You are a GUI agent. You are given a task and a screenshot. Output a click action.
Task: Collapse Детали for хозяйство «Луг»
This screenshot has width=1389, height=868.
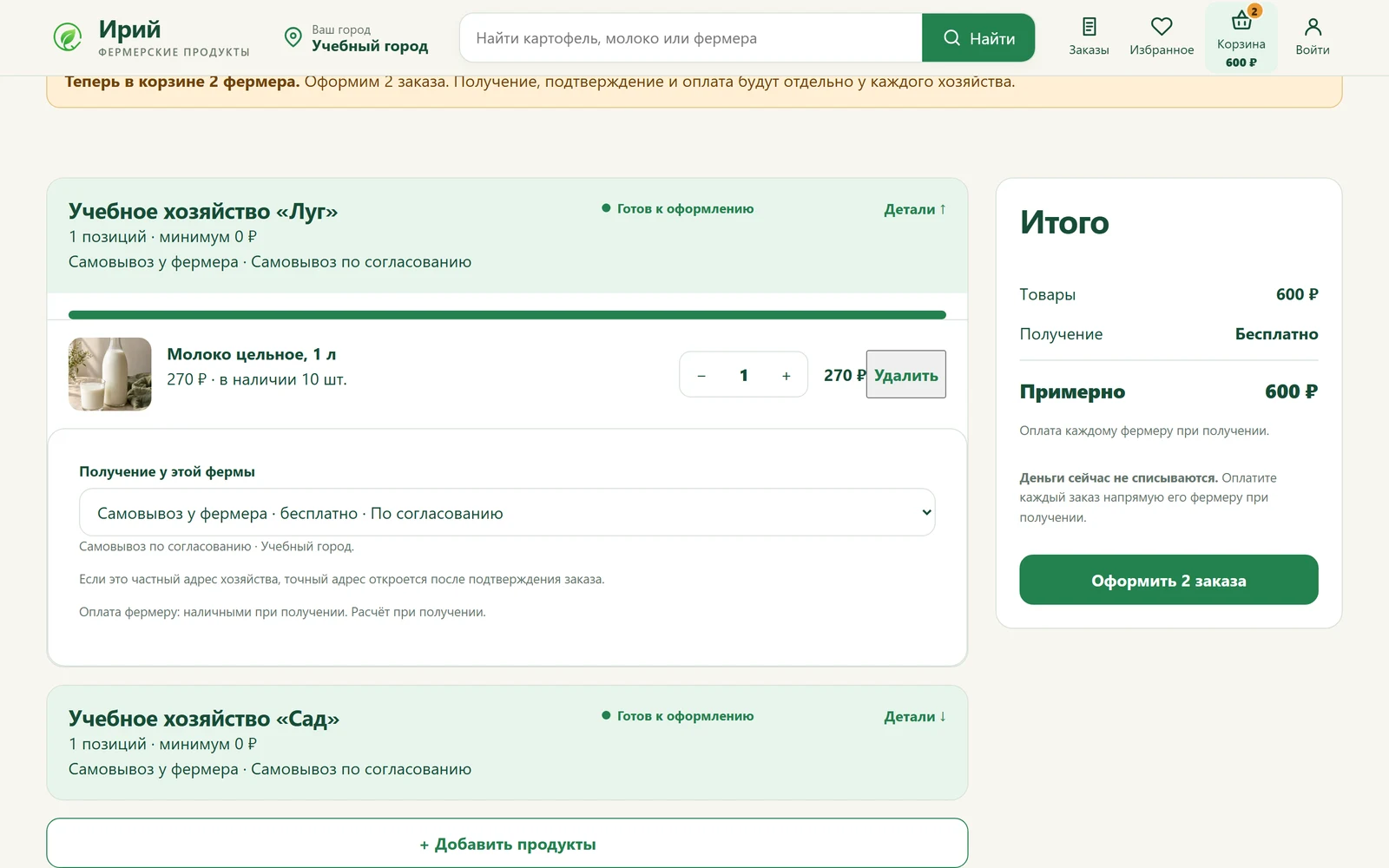[915, 209]
